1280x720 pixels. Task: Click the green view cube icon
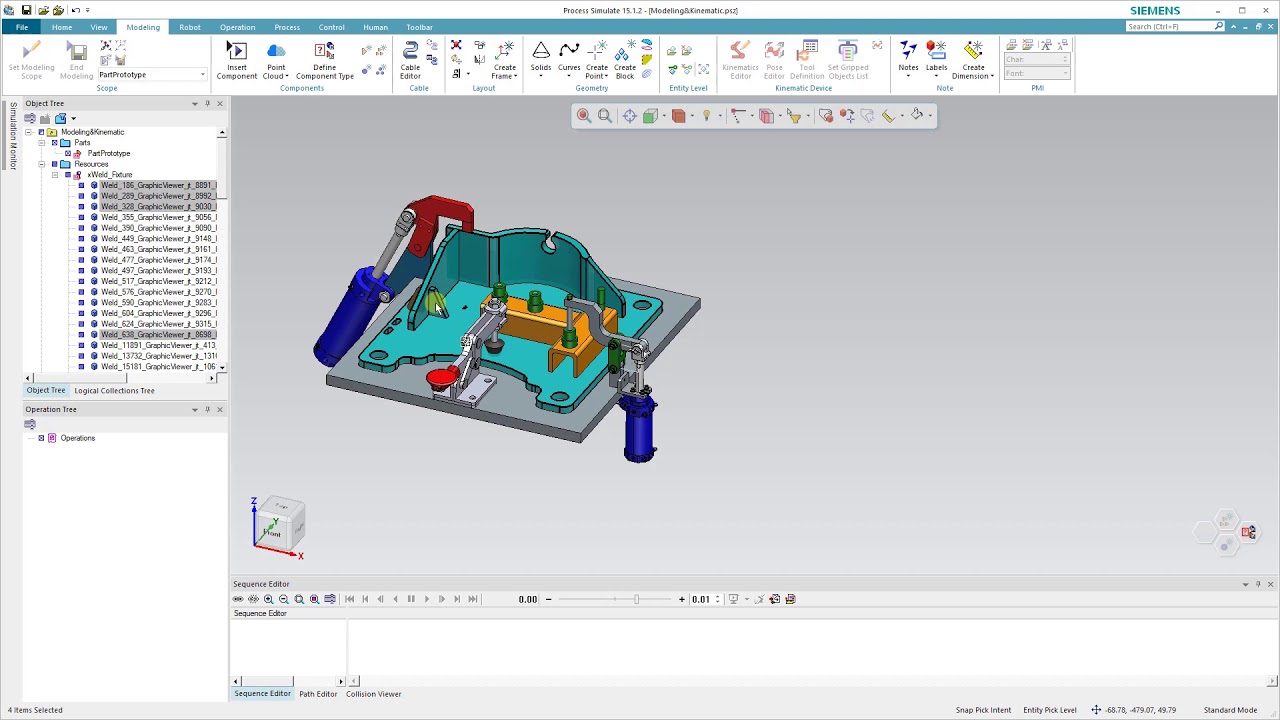coord(650,116)
